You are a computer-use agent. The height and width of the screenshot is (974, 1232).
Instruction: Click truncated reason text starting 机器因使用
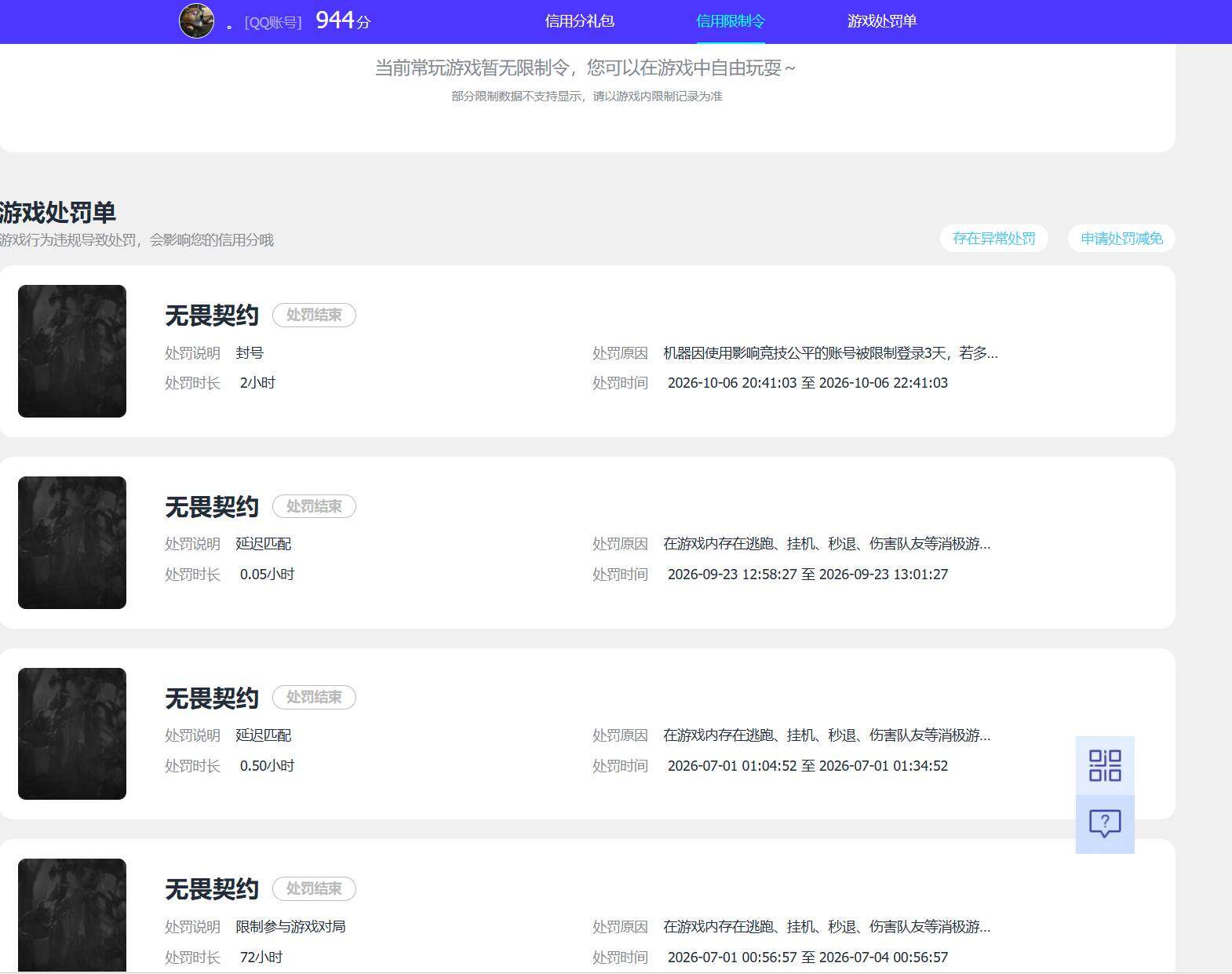pos(830,353)
